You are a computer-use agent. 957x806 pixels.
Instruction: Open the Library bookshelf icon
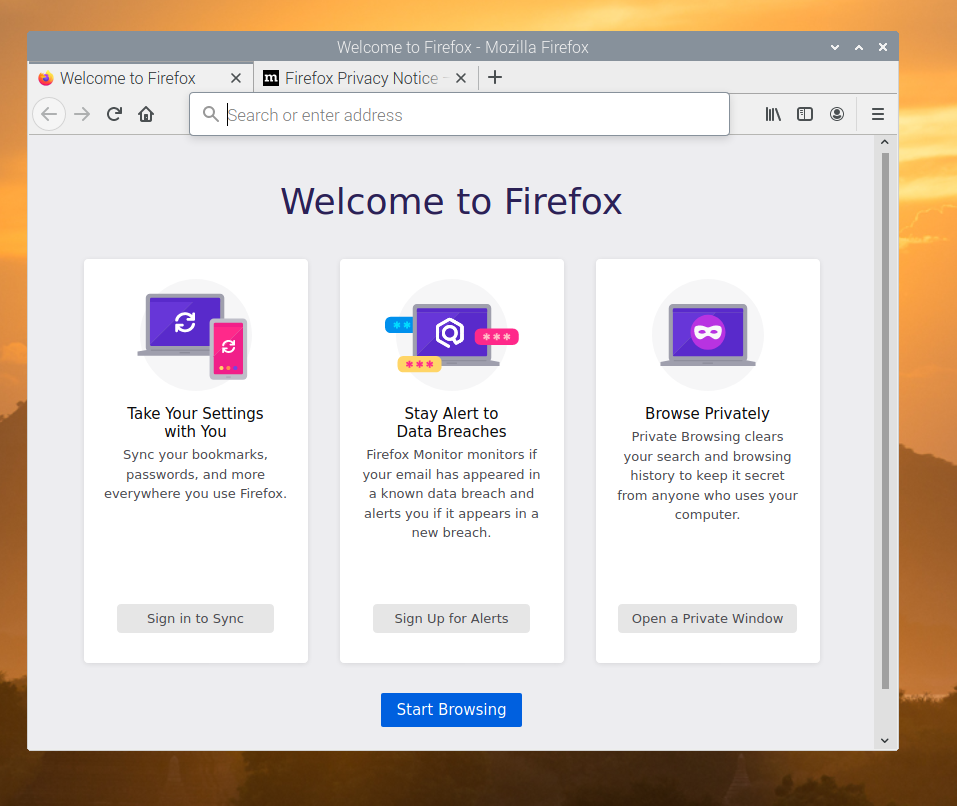pos(773,114)
